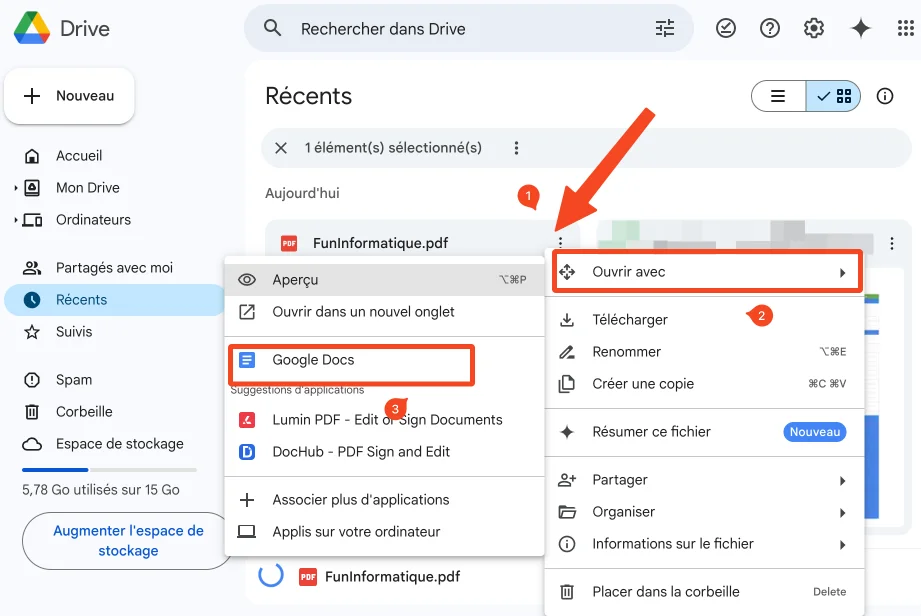
Task: Click the Espace de stockage cloud icon
Action: point(32,444)
